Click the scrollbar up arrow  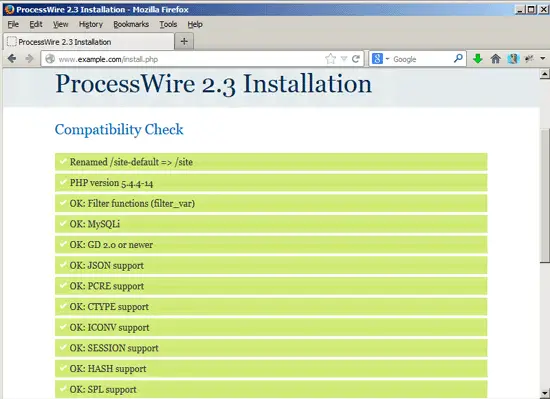544,74
